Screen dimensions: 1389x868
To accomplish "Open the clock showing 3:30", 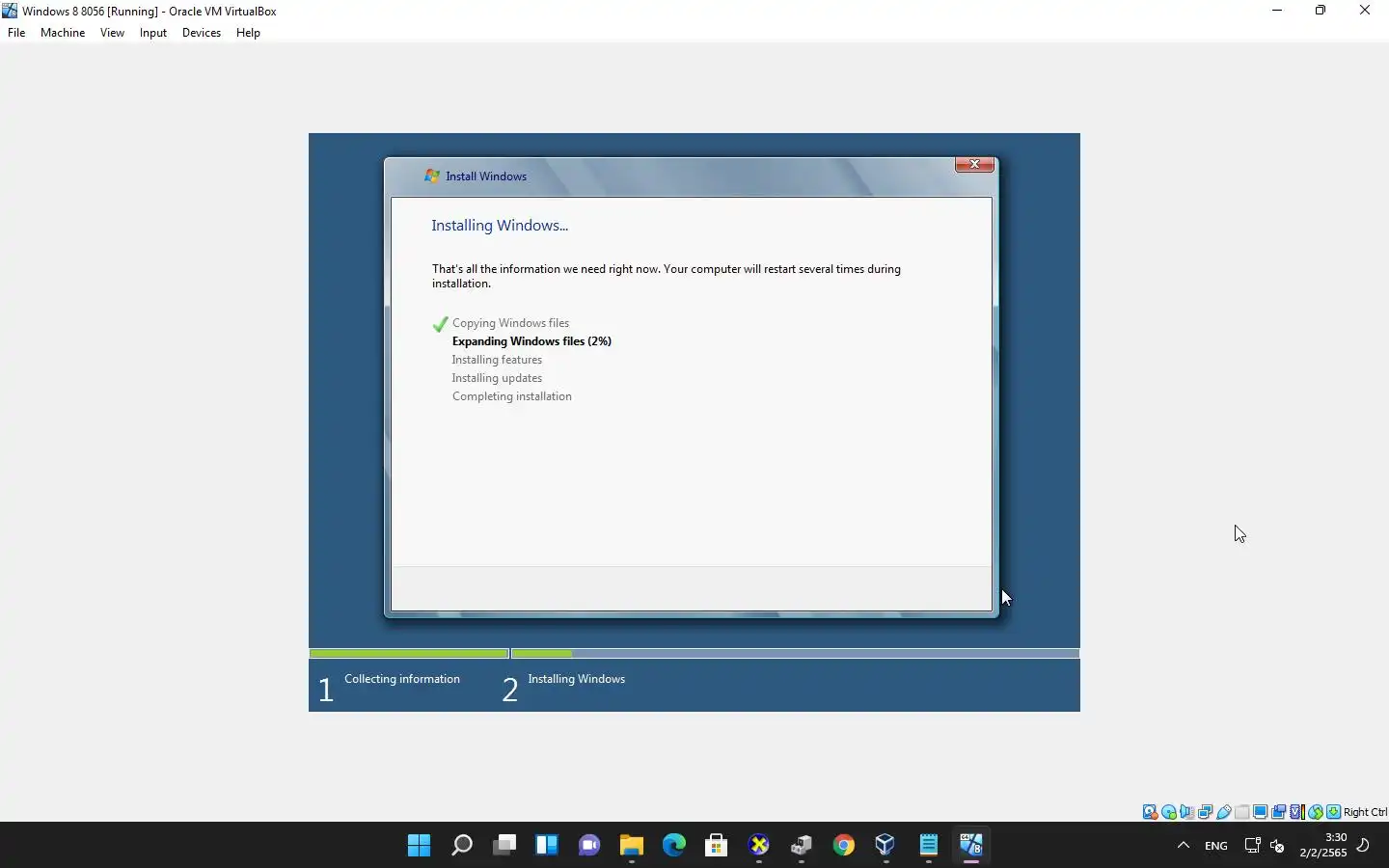I will point(1323,845).
